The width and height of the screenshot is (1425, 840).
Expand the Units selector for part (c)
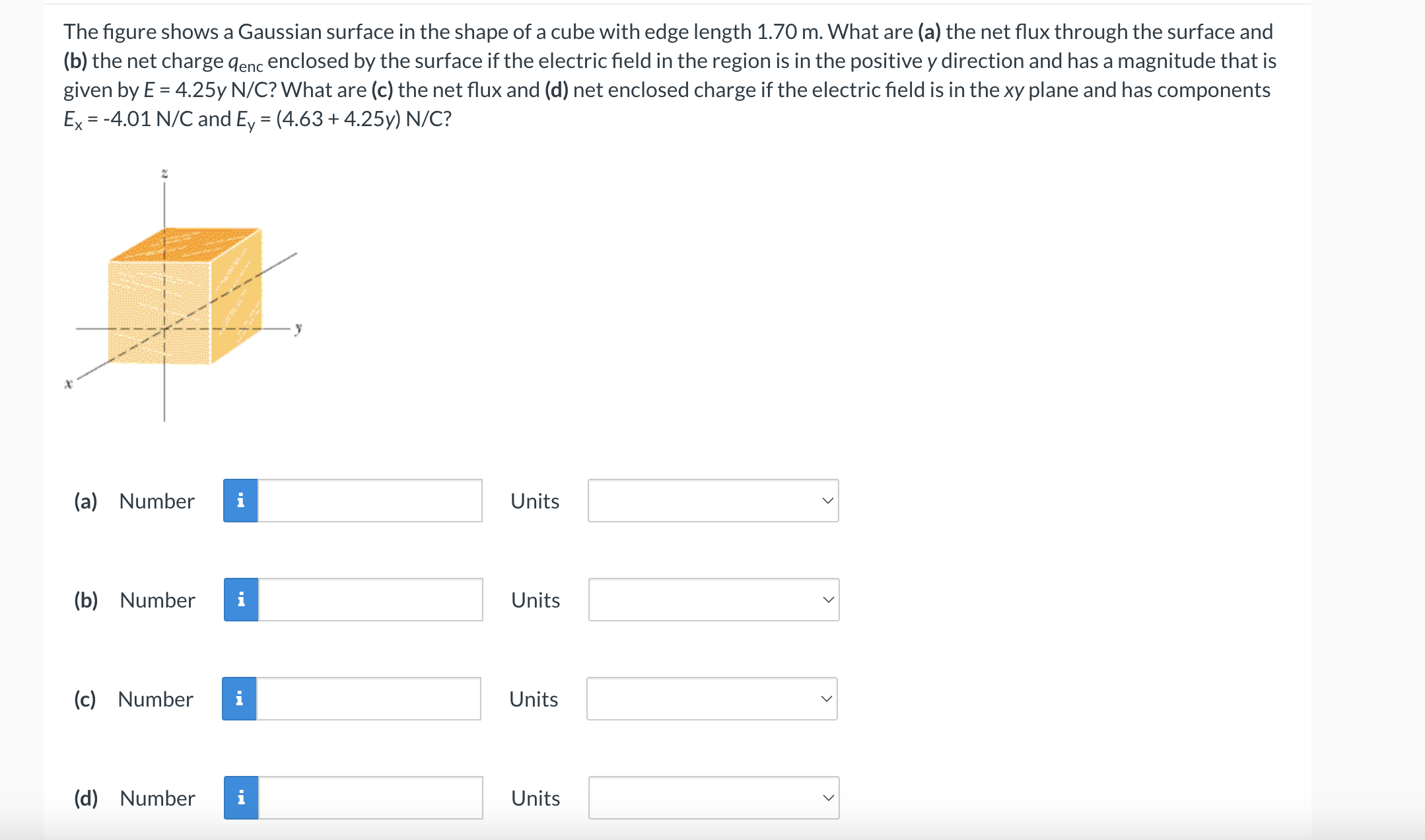tap(712, 699)
